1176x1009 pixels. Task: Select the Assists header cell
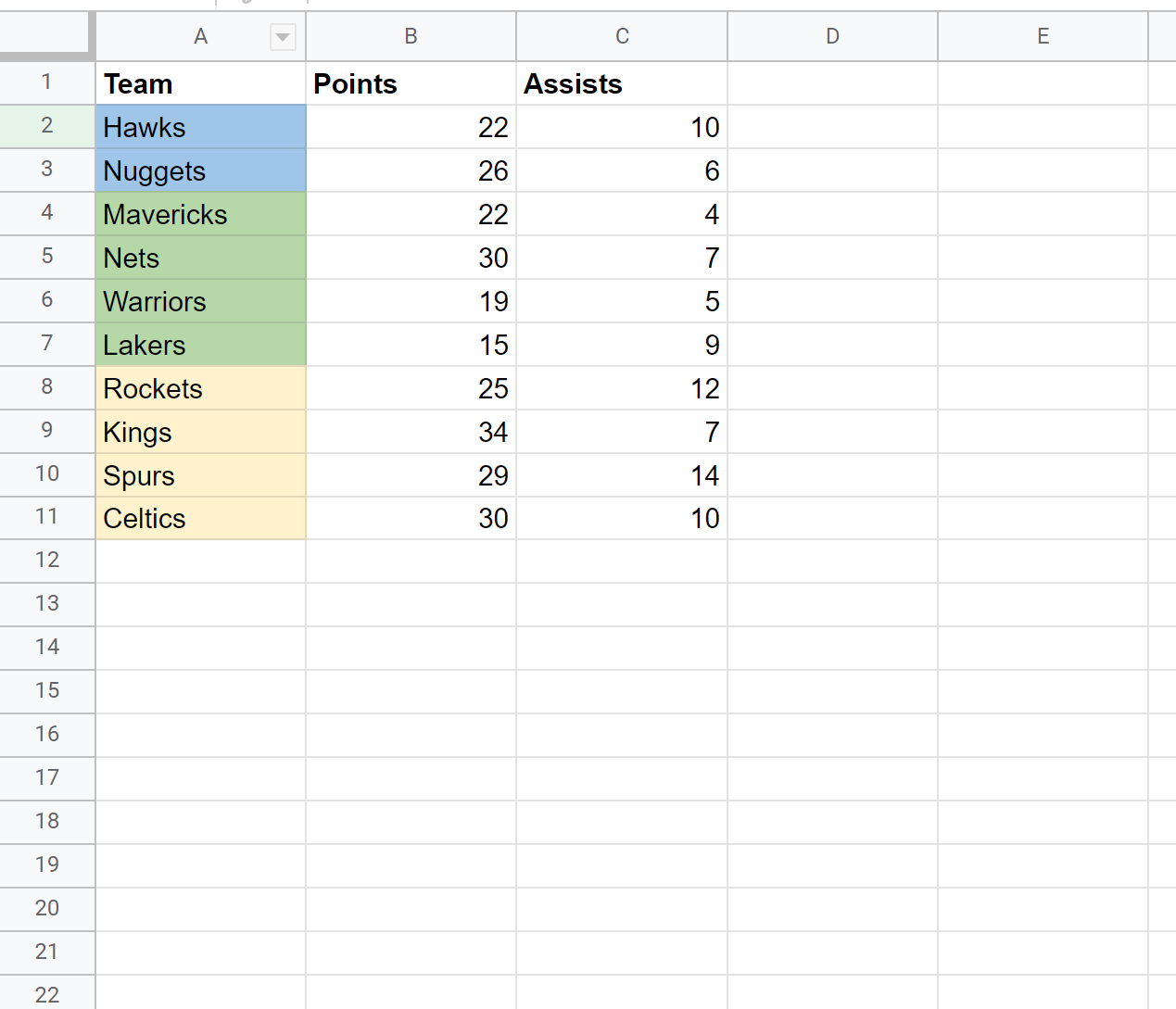coord(622,83)
